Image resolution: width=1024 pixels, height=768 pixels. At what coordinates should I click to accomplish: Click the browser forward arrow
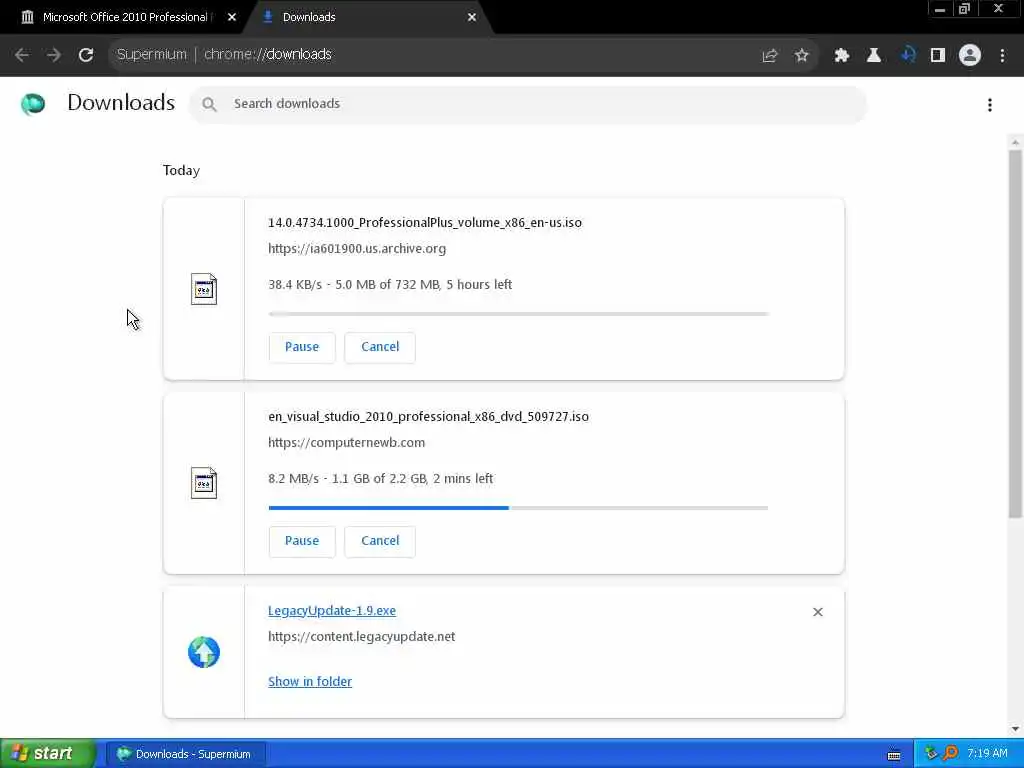54,55
